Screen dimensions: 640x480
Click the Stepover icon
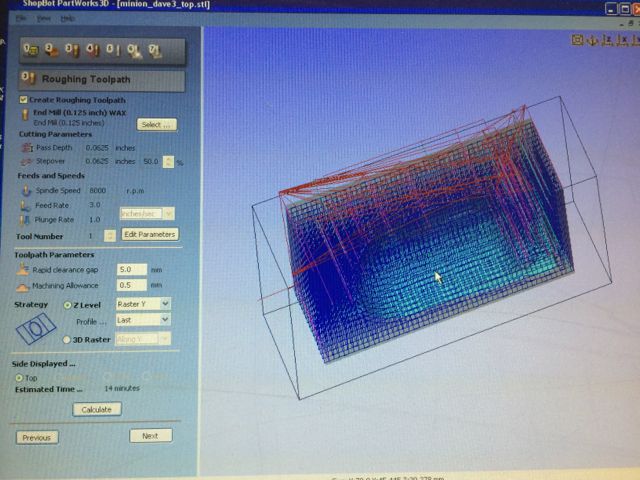[26, 162]
